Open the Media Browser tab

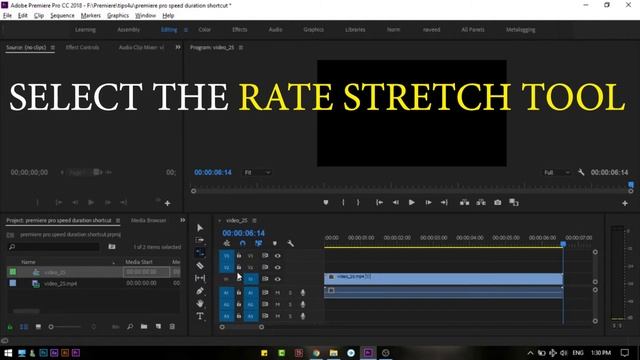[149, 220]
